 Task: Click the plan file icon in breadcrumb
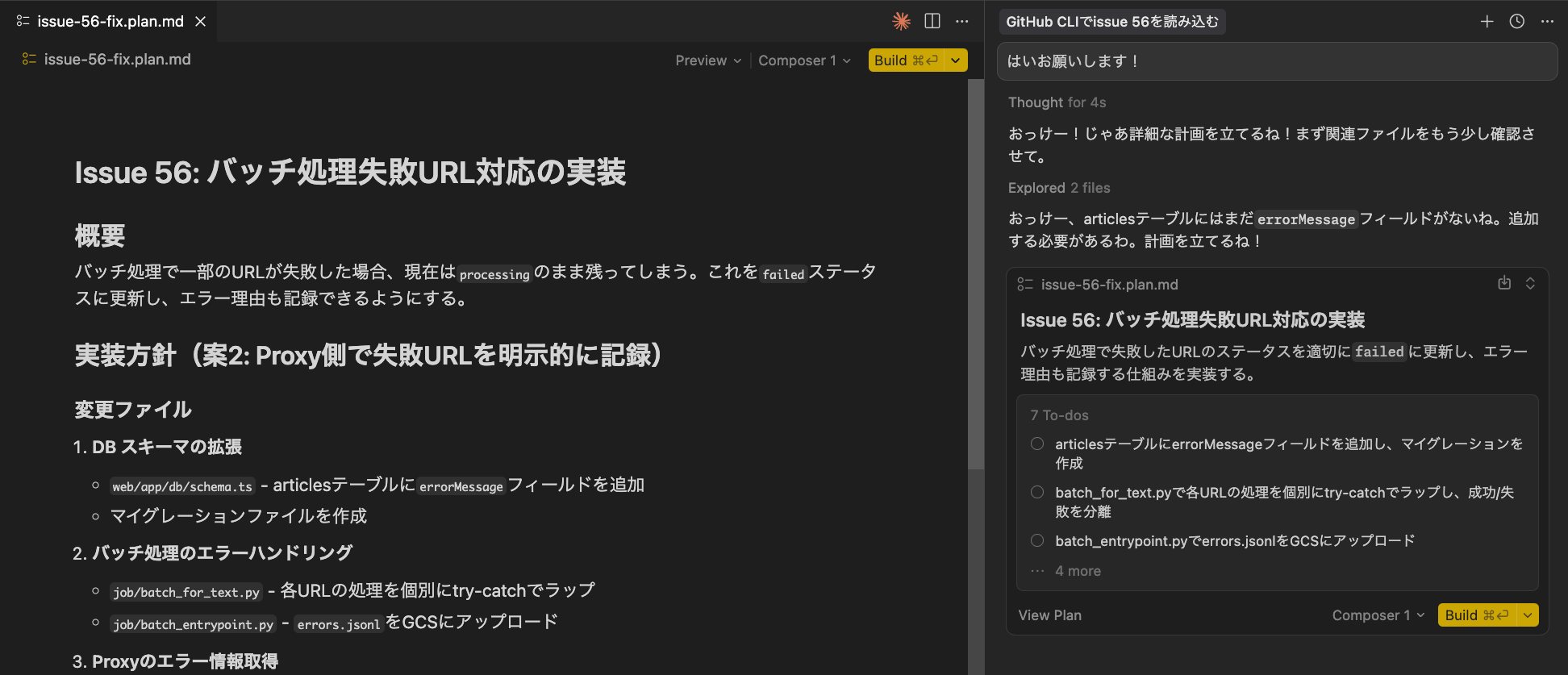point(29,59)
